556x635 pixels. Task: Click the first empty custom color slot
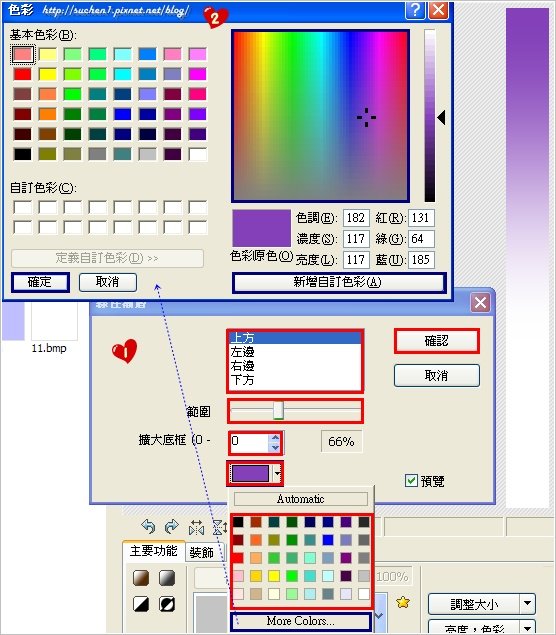(x=23, y=207)
